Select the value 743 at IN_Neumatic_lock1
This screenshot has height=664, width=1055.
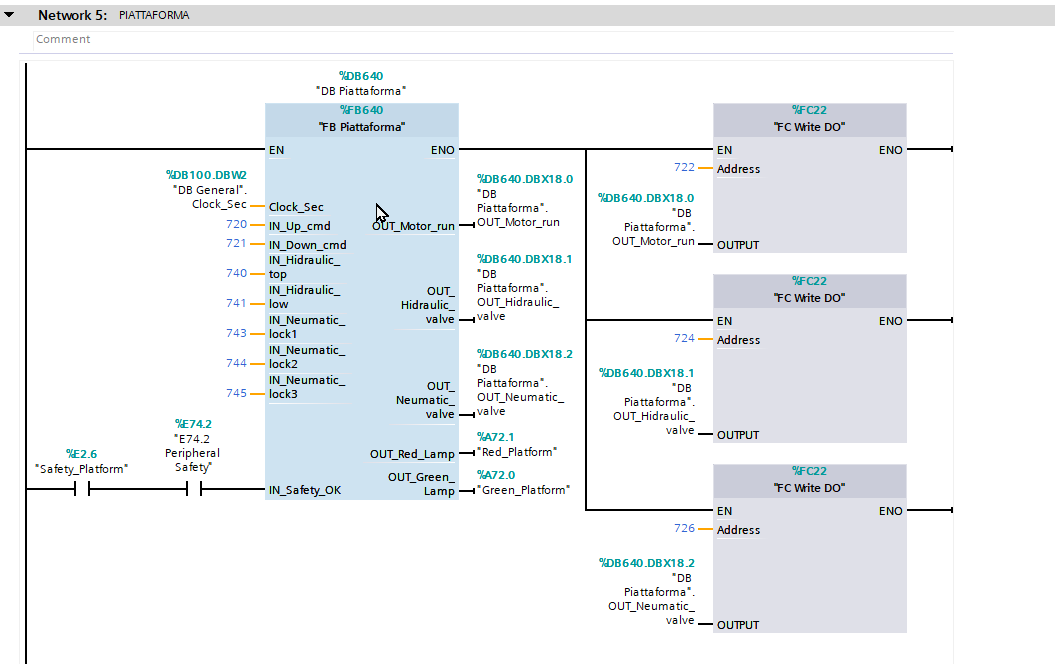click(x=237, y=333)
